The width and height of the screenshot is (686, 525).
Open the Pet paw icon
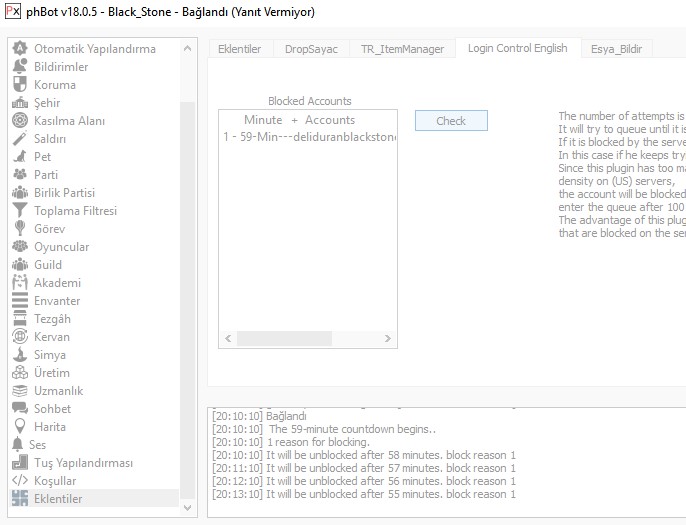[18, 156]
